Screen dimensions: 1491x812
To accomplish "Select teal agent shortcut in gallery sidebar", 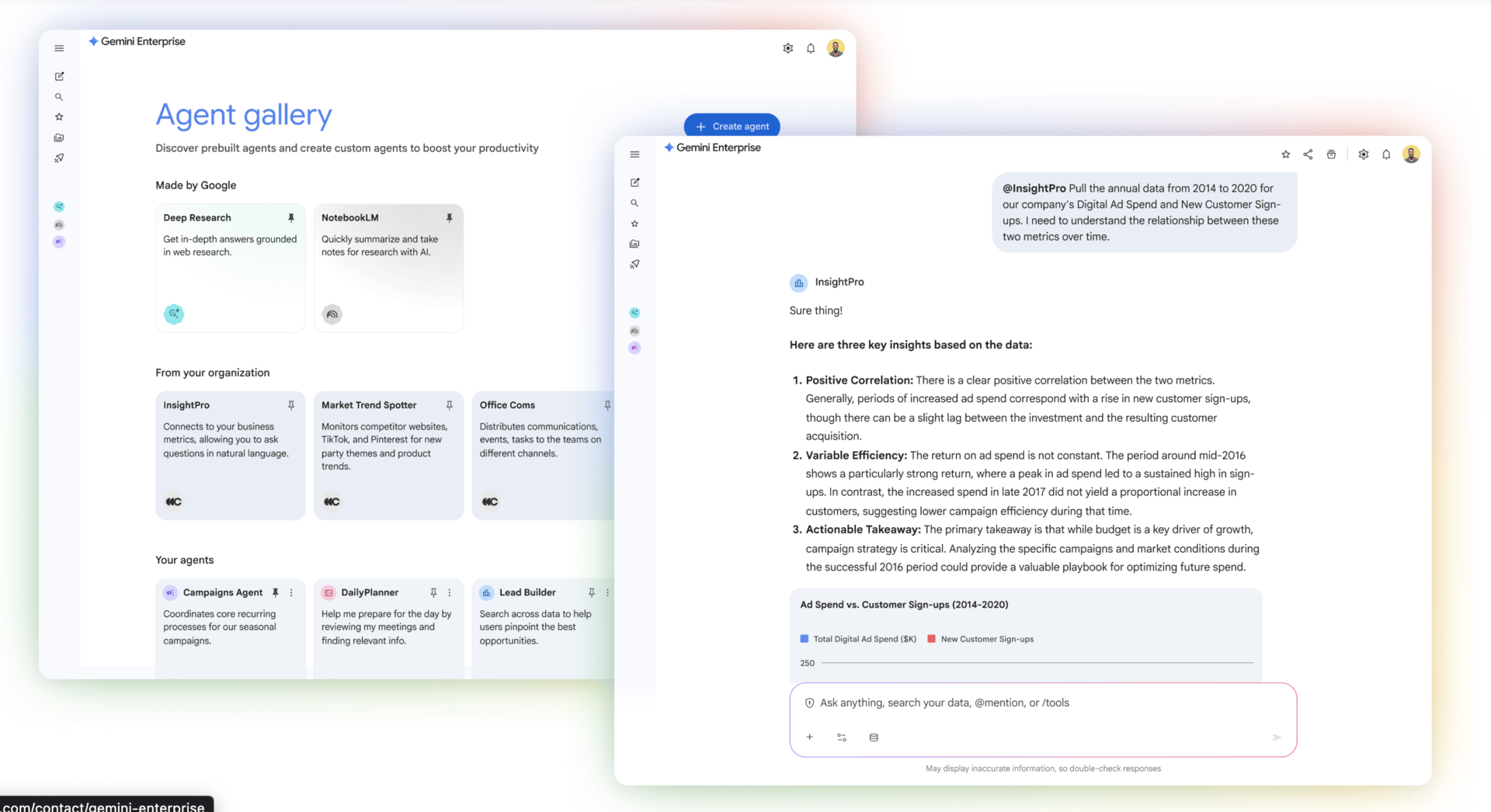I will pos(59,206).
